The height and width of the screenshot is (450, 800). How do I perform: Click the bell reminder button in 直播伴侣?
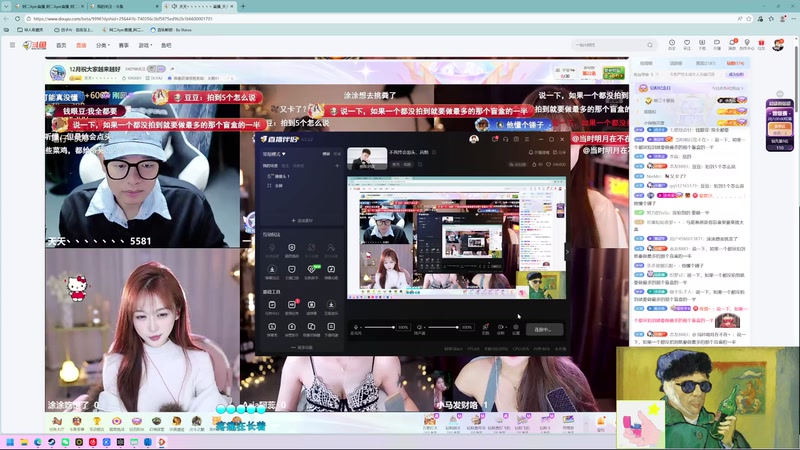(538, 152)
